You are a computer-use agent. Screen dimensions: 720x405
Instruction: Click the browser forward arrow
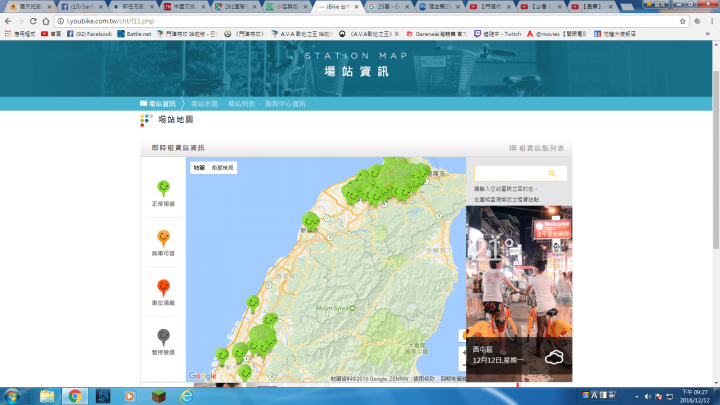(21, 21)
